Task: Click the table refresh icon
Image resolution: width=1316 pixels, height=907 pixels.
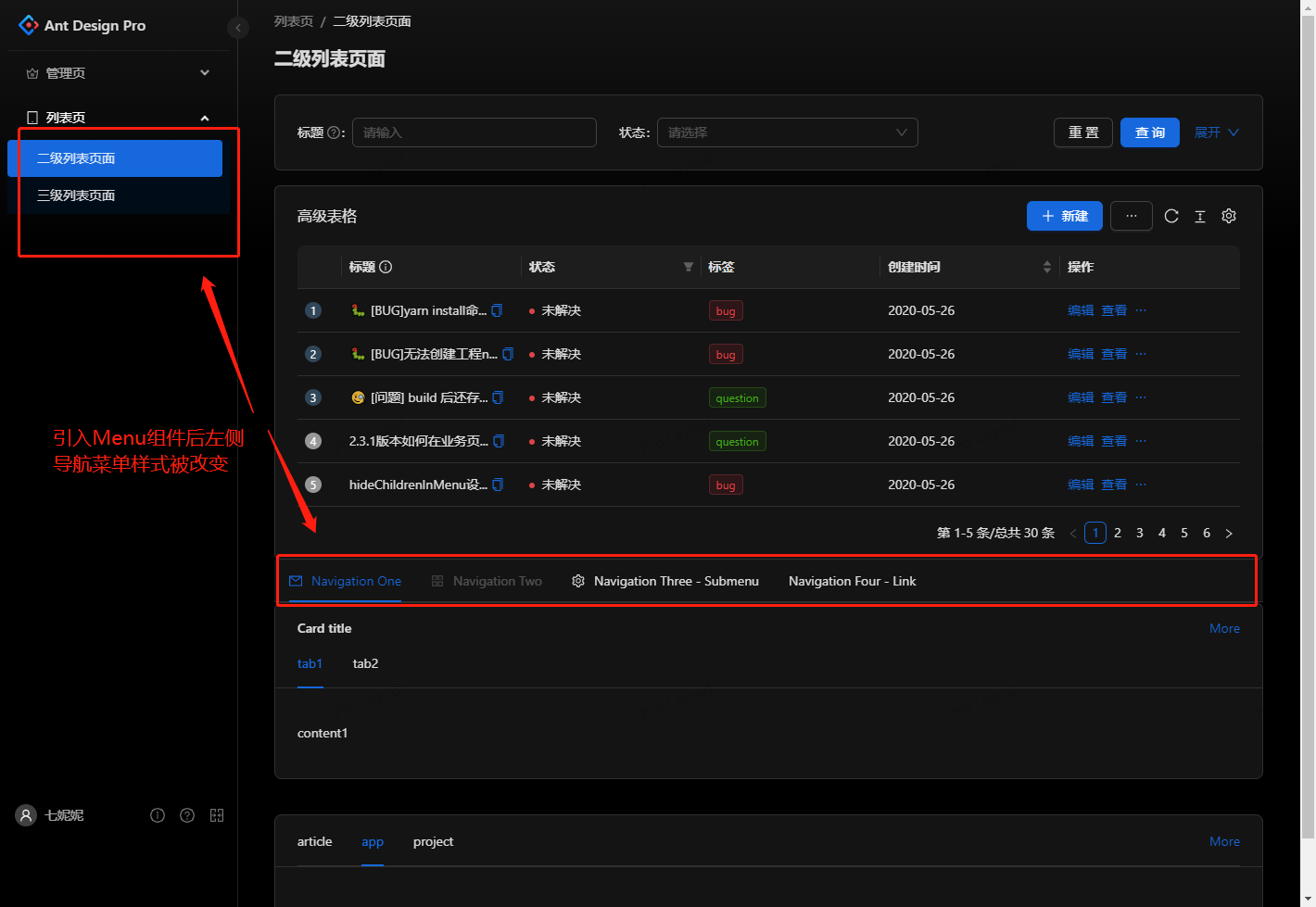Action: pyautogui.click(x=1170, y=216)
